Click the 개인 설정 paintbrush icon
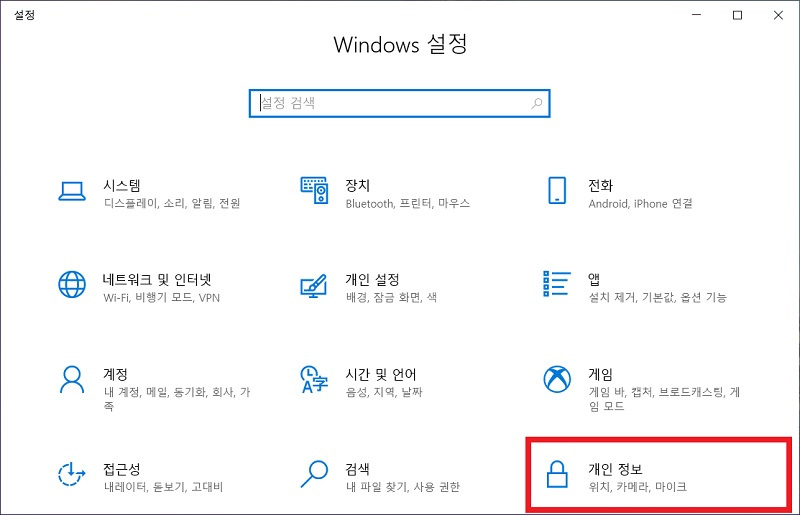Viewport: 800px width, 515px height. (314, 286)
